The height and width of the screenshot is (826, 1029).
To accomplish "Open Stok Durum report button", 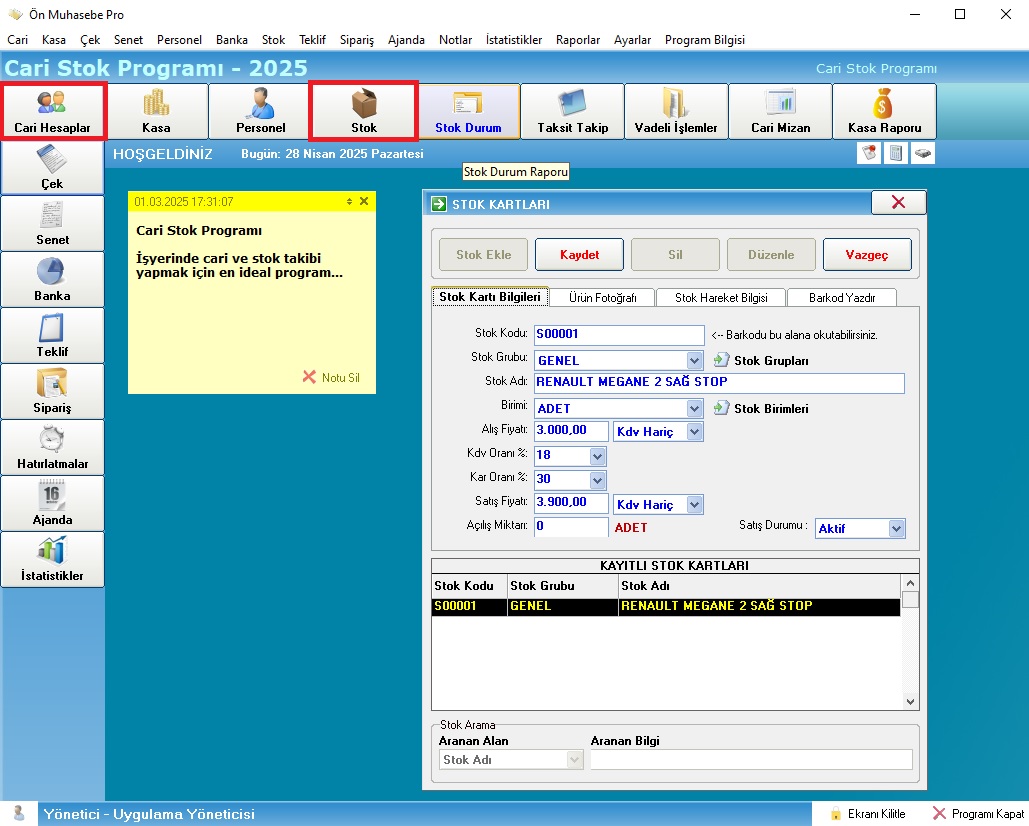I will (x=469, y=111).
